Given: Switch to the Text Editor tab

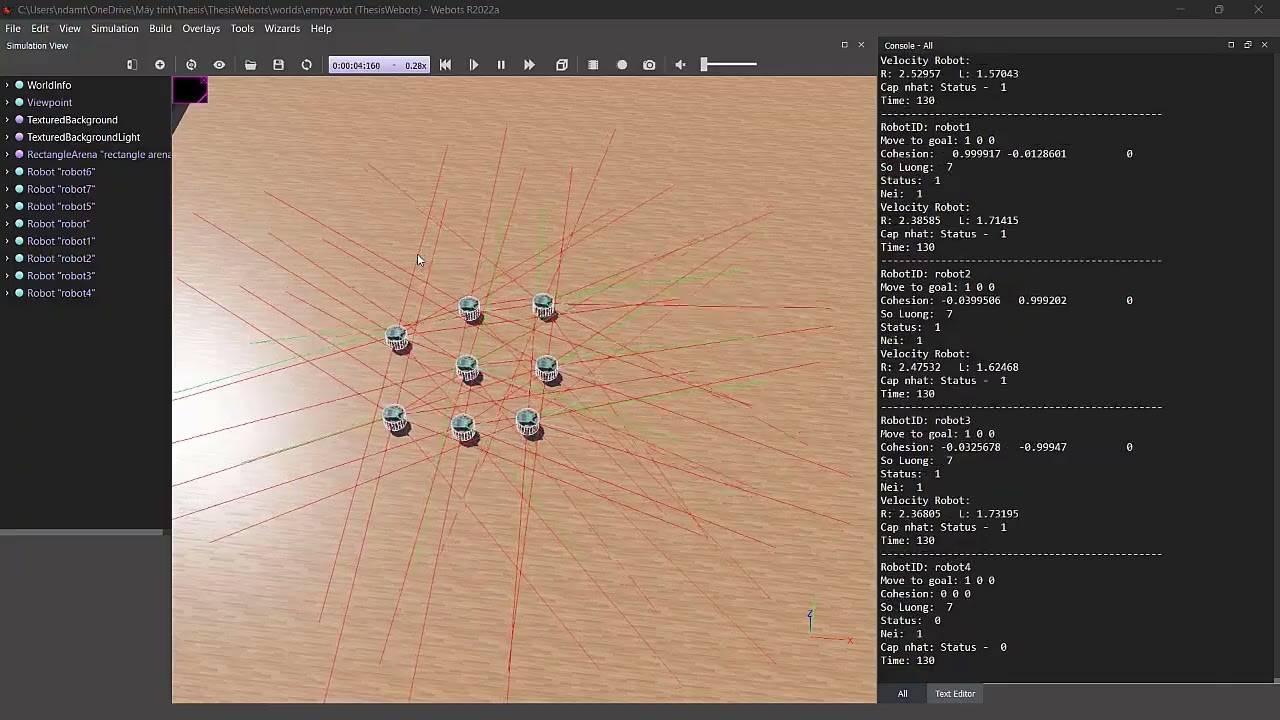Looking at the screenshot, I should coord(955,693).
